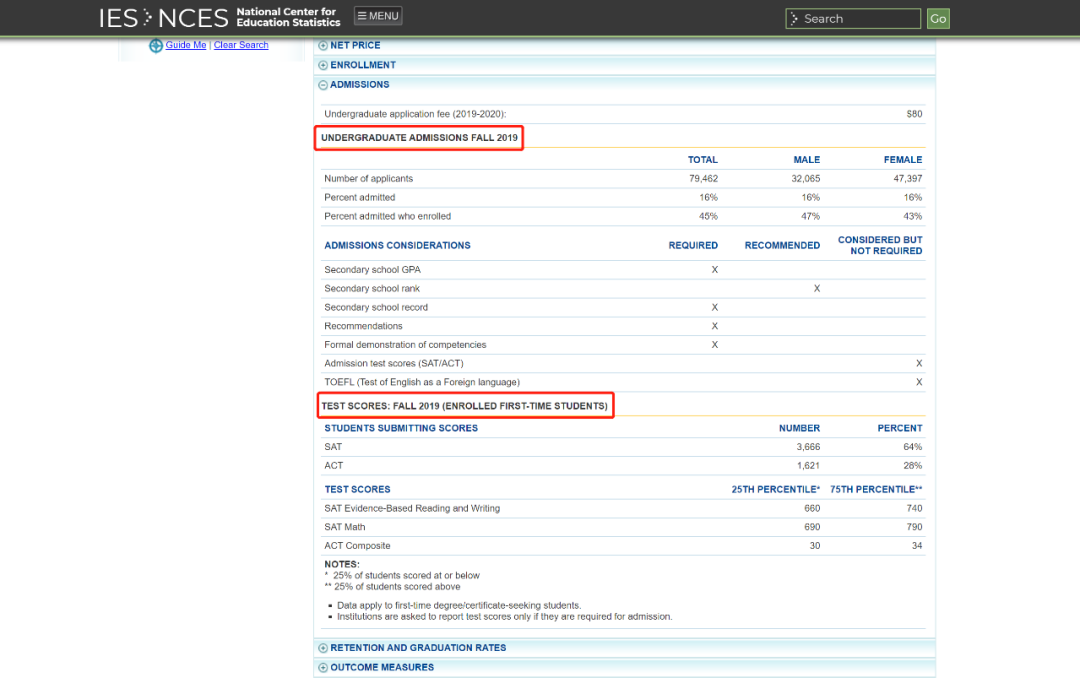Click the arrow icon inside the search box
This screenshot has height=678, width=1080.
pos(794,19)
